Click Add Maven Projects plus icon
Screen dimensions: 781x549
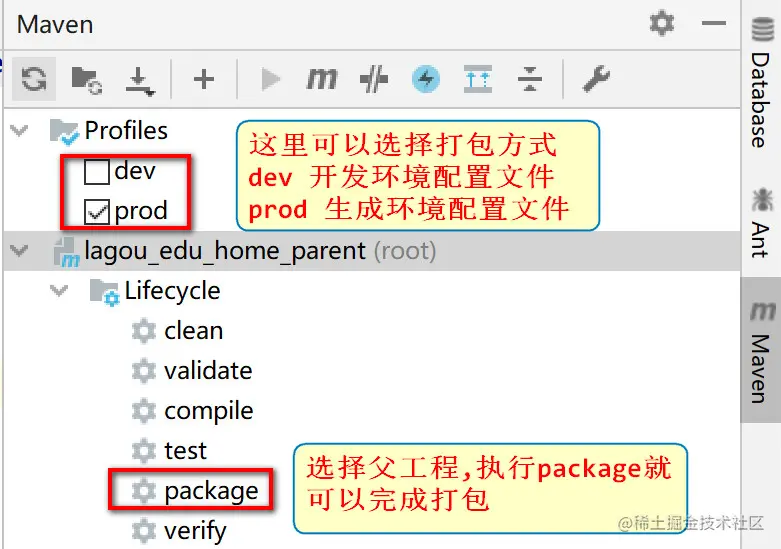click(204, 79)
